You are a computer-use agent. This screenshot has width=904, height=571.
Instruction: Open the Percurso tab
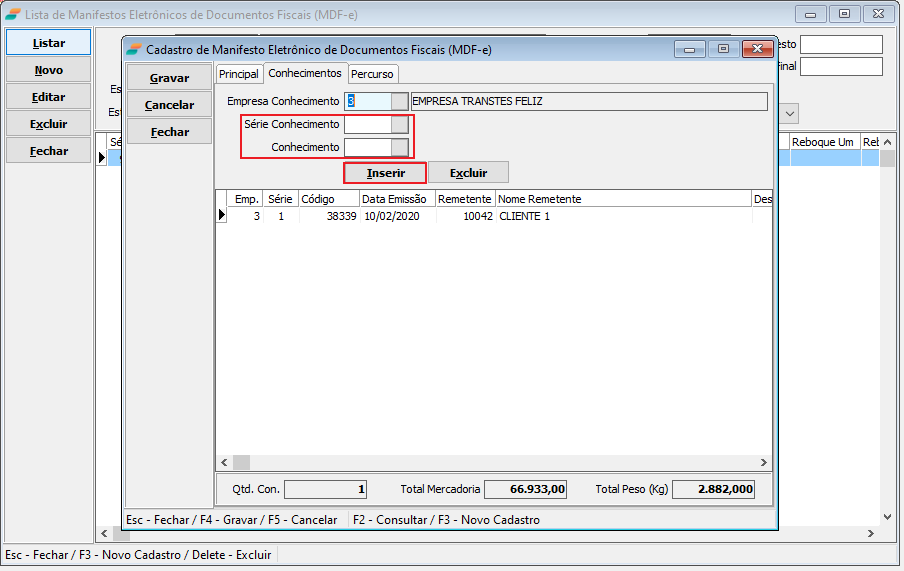(x=372, y=74)
